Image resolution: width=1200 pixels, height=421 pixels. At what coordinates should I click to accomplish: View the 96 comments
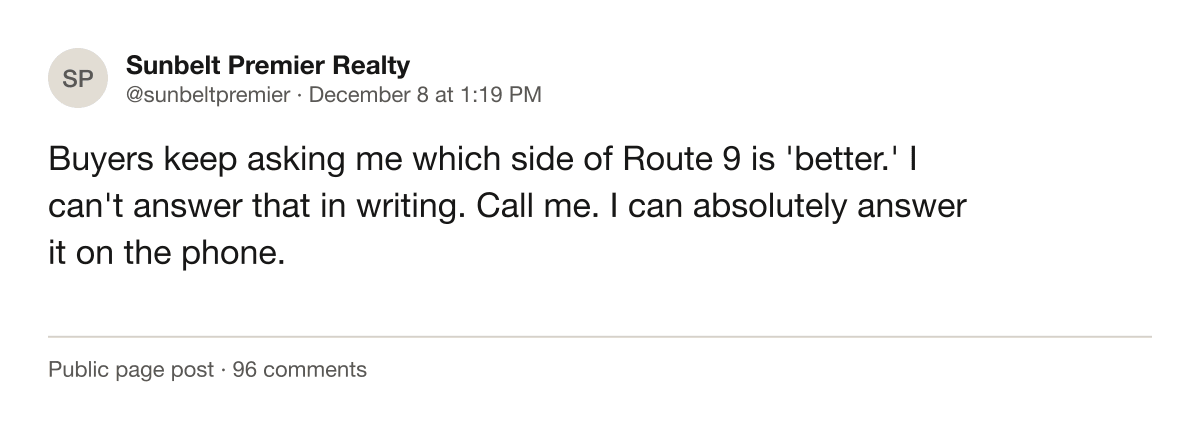click(299, 370)
